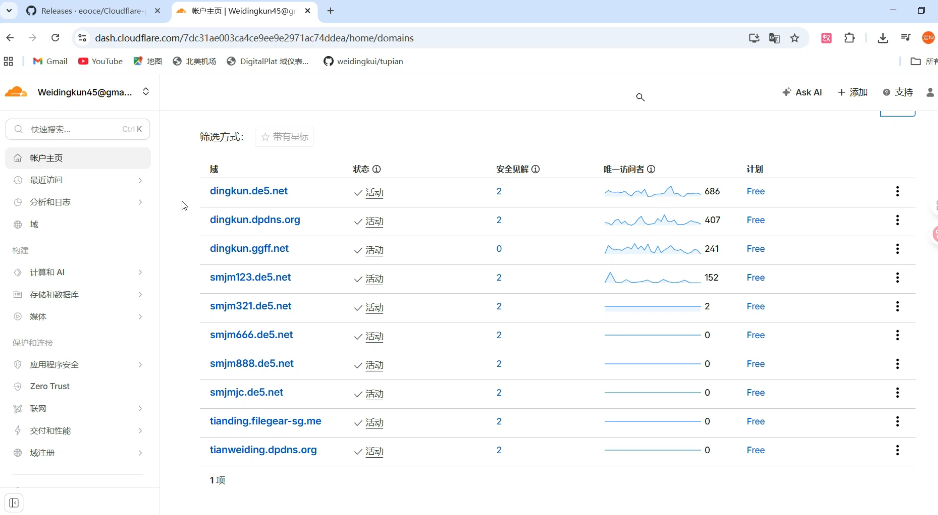
Task: Open account switcher dropdown next to Weidingkun45
Action: (145, 92)
